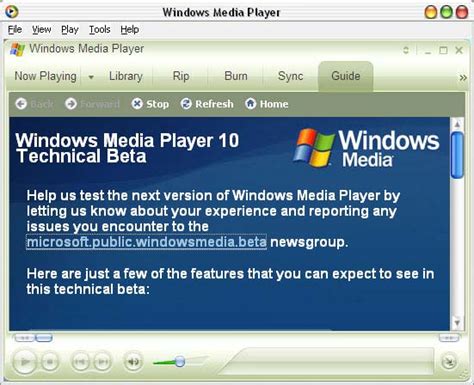Click the Stop icon in the Guide navigation bar
The height and width of the screenshot is (385, 474).
[x=137, y=104]
